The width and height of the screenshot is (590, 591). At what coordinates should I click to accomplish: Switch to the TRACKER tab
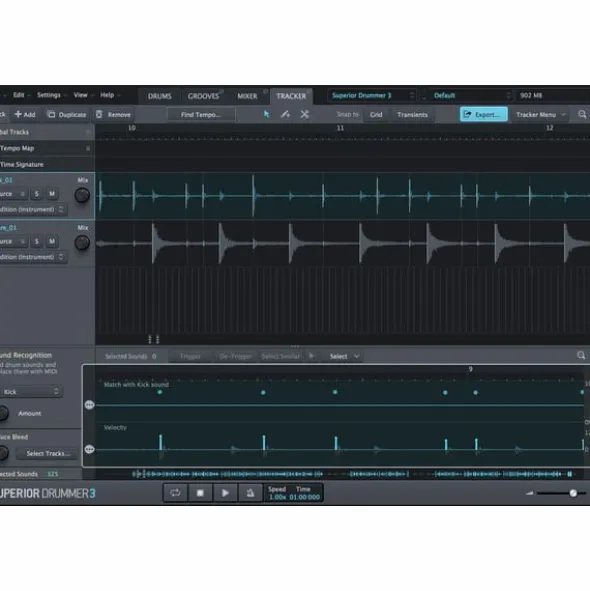click(291, 96)
